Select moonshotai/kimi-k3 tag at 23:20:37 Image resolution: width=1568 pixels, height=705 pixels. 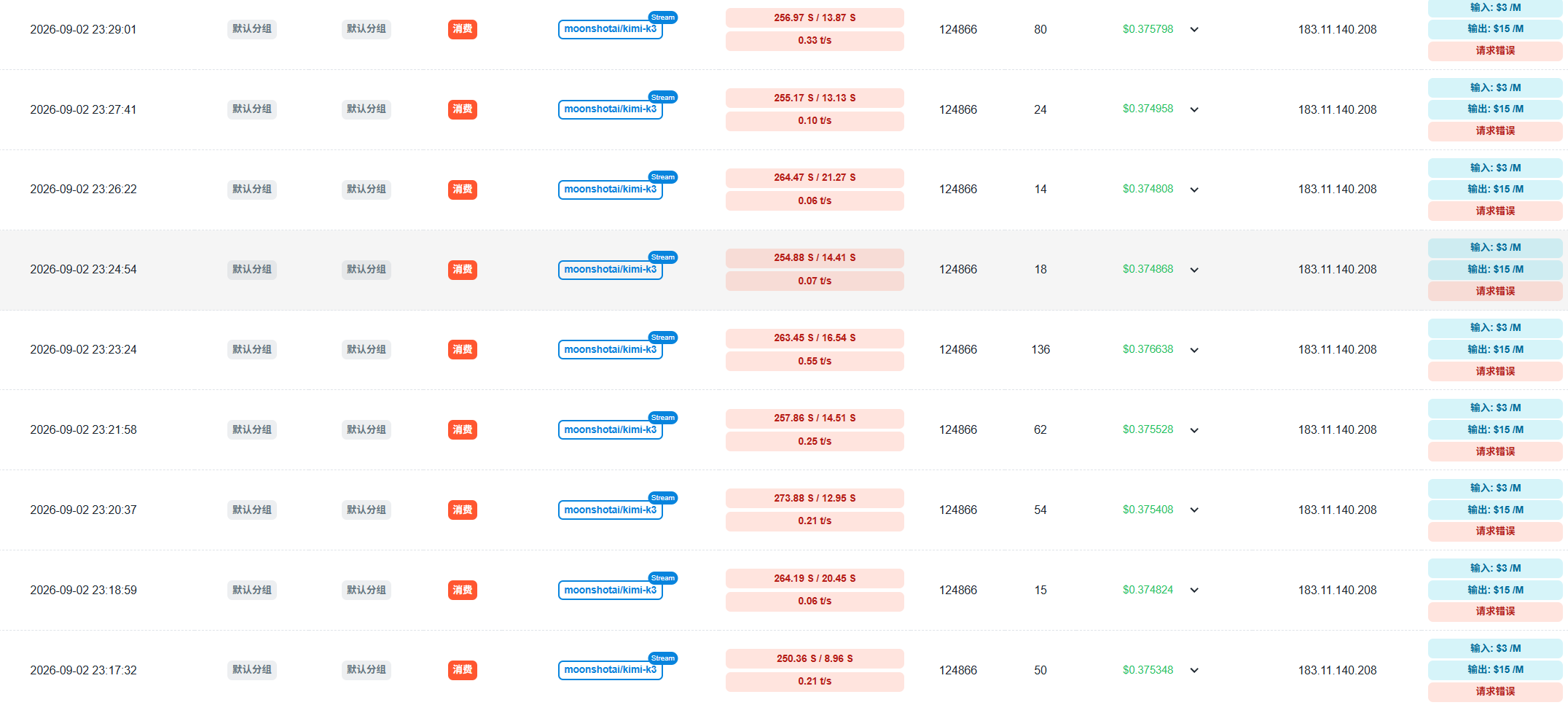[x=610, y=510]
